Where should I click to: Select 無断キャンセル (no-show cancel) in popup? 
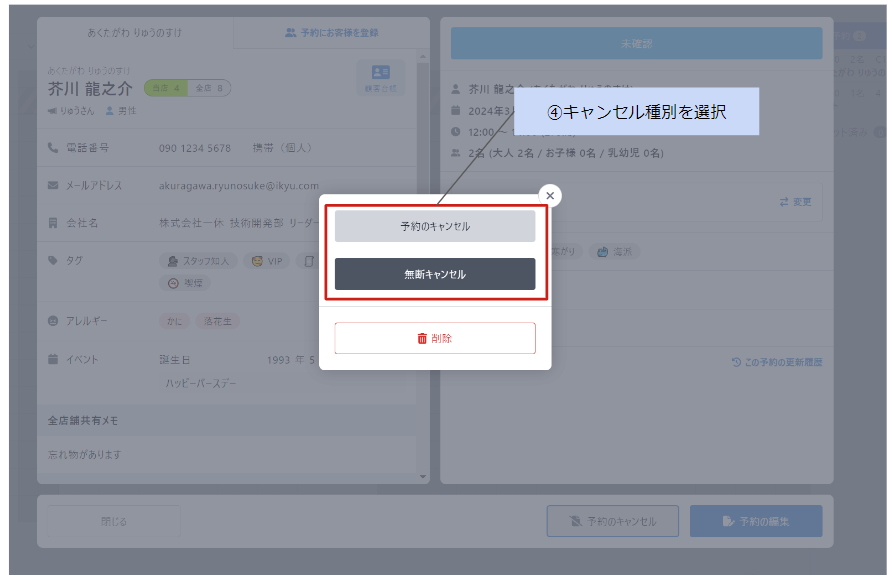coord(435,274)
